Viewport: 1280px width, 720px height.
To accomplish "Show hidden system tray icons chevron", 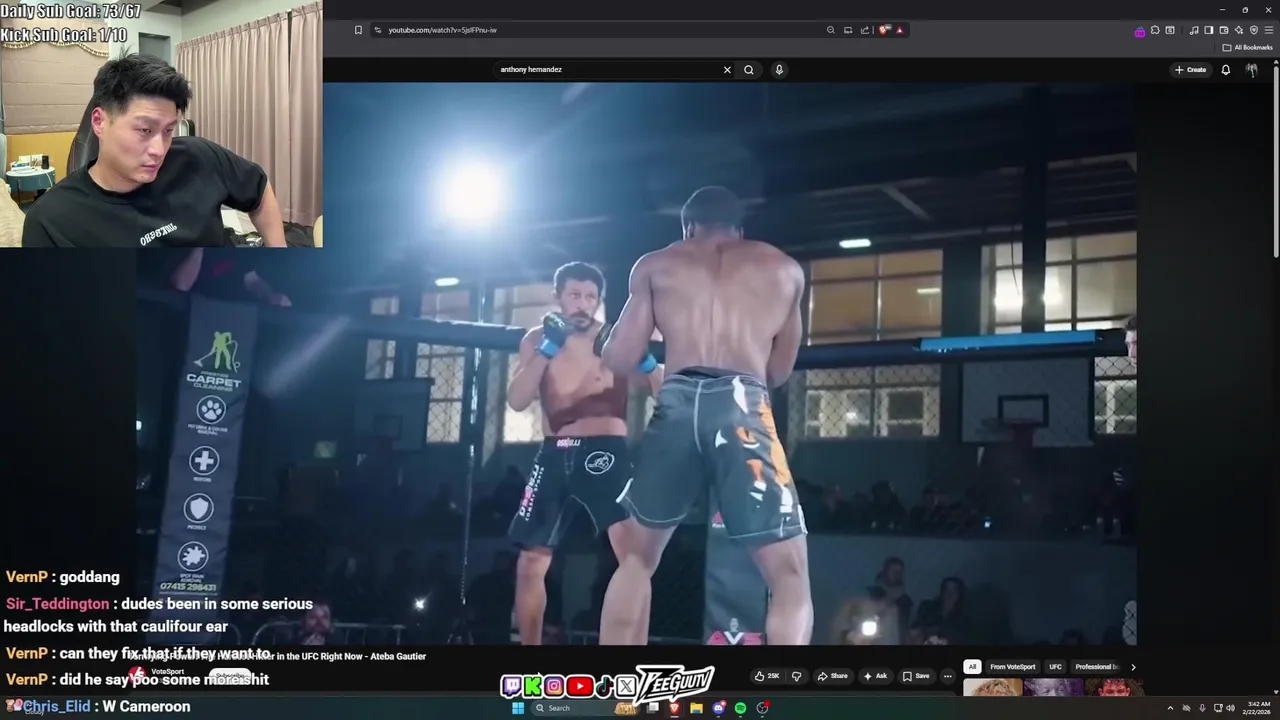I will point(1170,708).
